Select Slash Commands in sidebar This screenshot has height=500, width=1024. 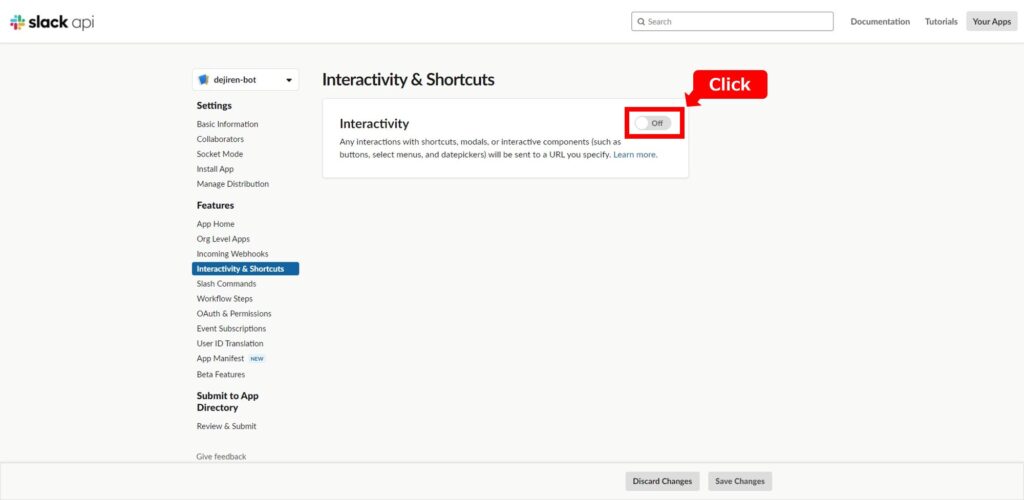pos(227,284)
